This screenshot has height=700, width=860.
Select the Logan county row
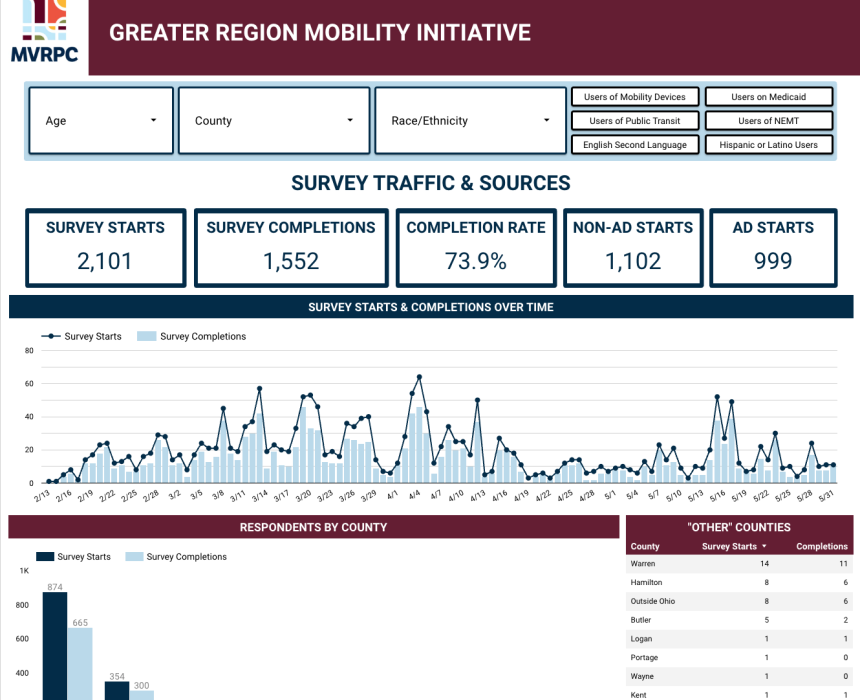739,639
